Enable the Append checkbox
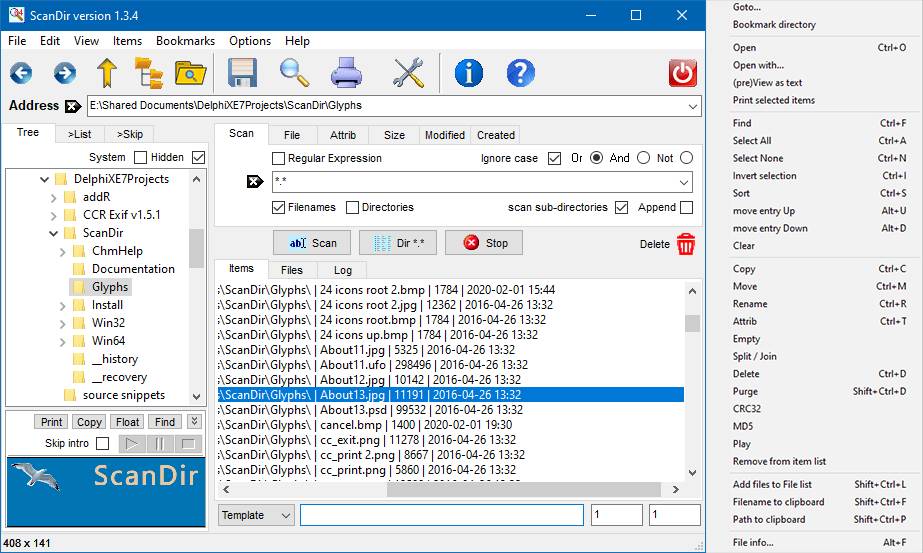923x553 pixels. tap(686, 207)
